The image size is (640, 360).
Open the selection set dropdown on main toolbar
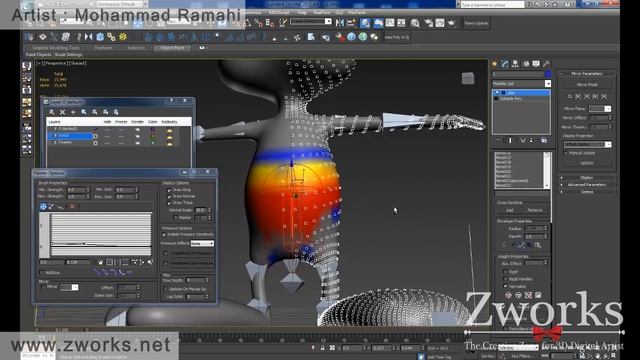coord(311,21)
